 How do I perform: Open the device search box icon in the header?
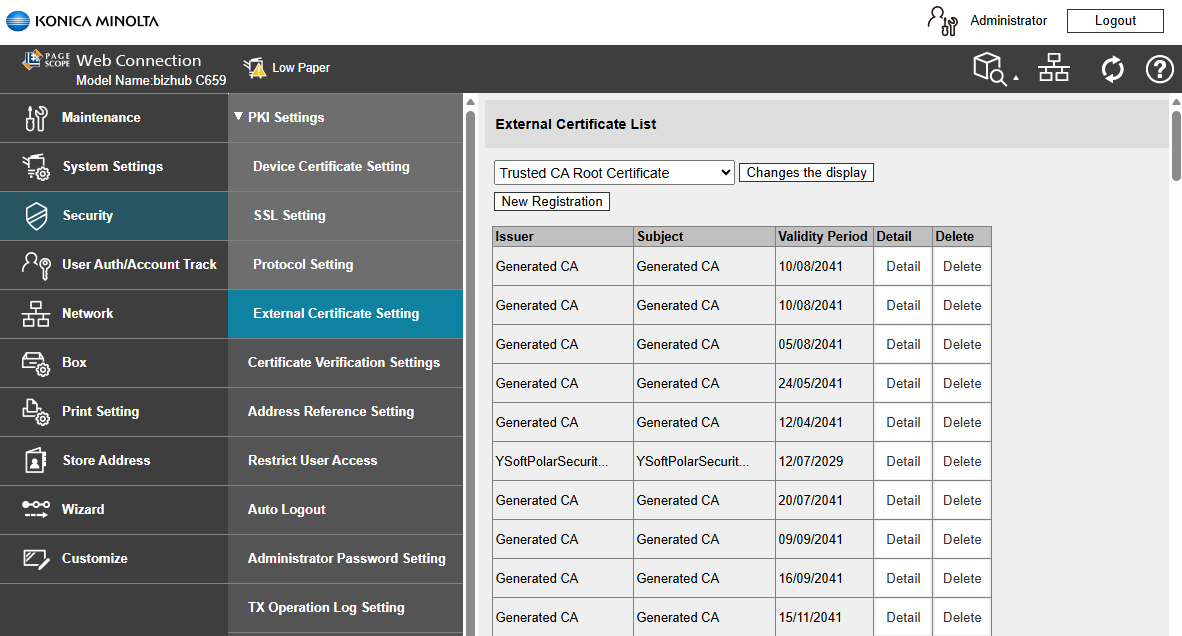(990, 69)
